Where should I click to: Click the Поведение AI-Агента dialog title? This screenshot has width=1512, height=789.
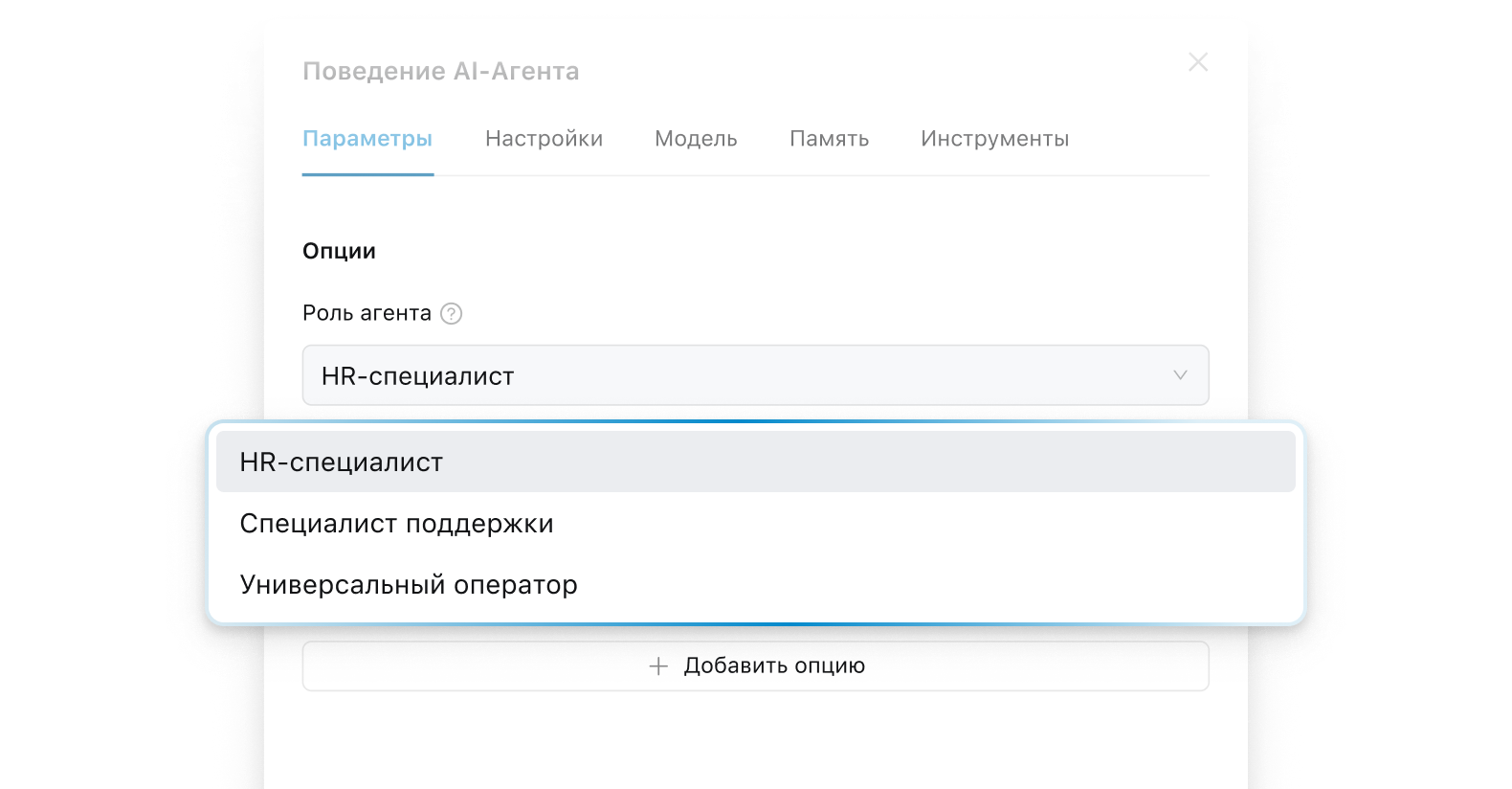tap(440, 72)
